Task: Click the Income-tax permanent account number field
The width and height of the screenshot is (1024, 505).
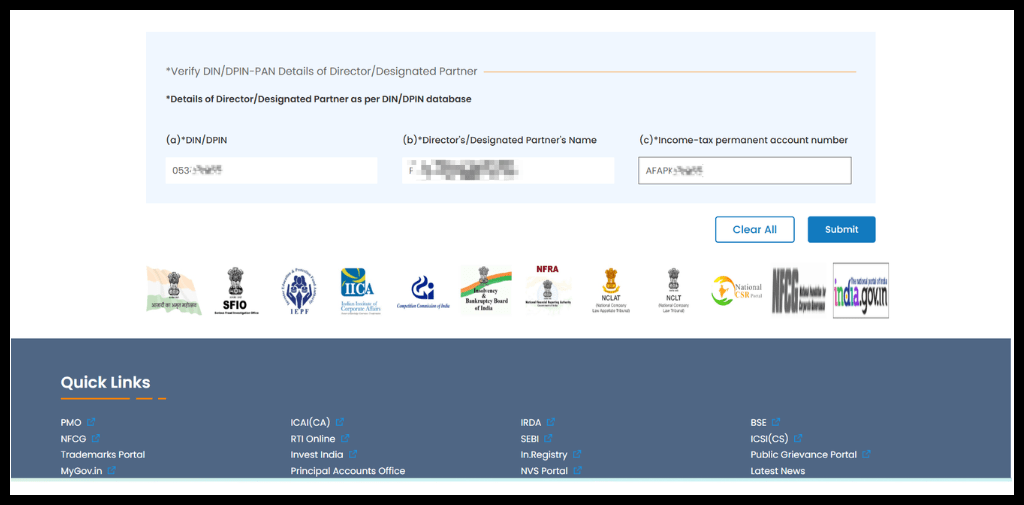Action: [744, 171]
